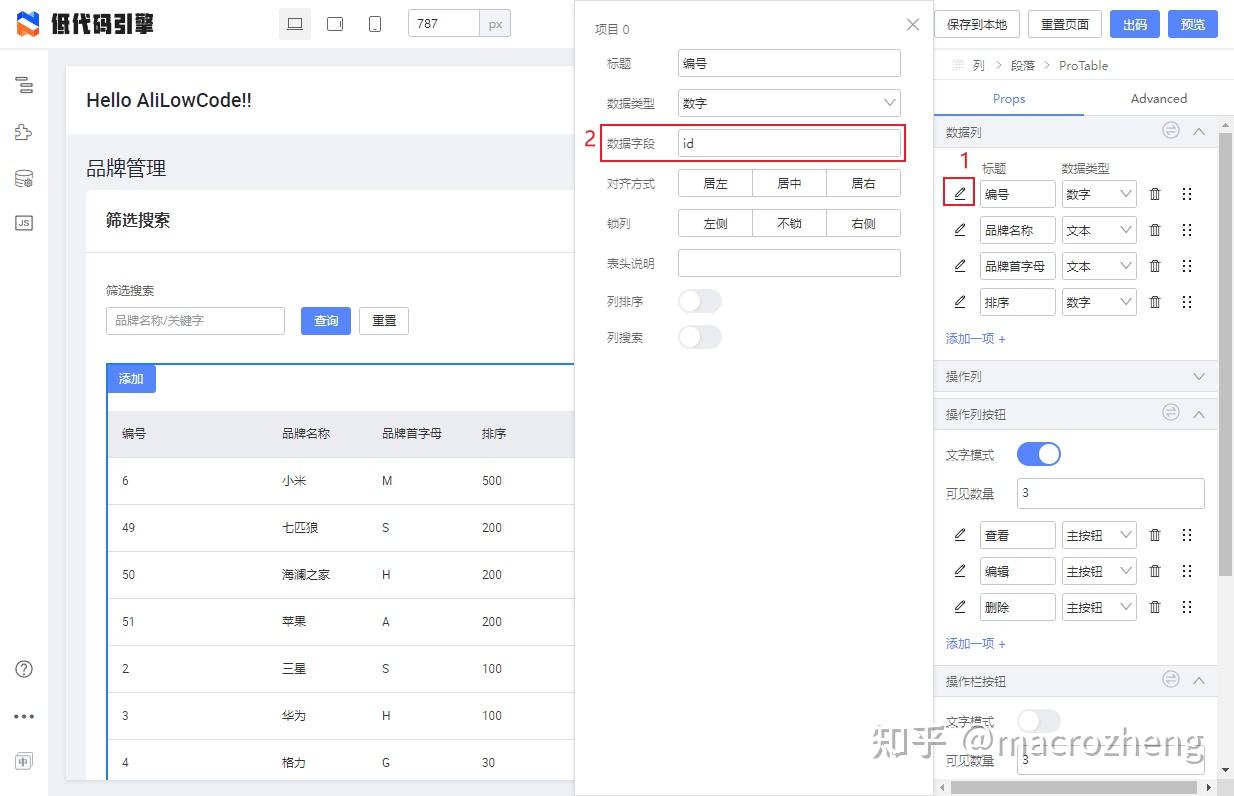This screenshot has height=796, width=1234.
Task: Click the three-dots more icon in sidebar
Action: pyautogui.click(x=24, y=716)
